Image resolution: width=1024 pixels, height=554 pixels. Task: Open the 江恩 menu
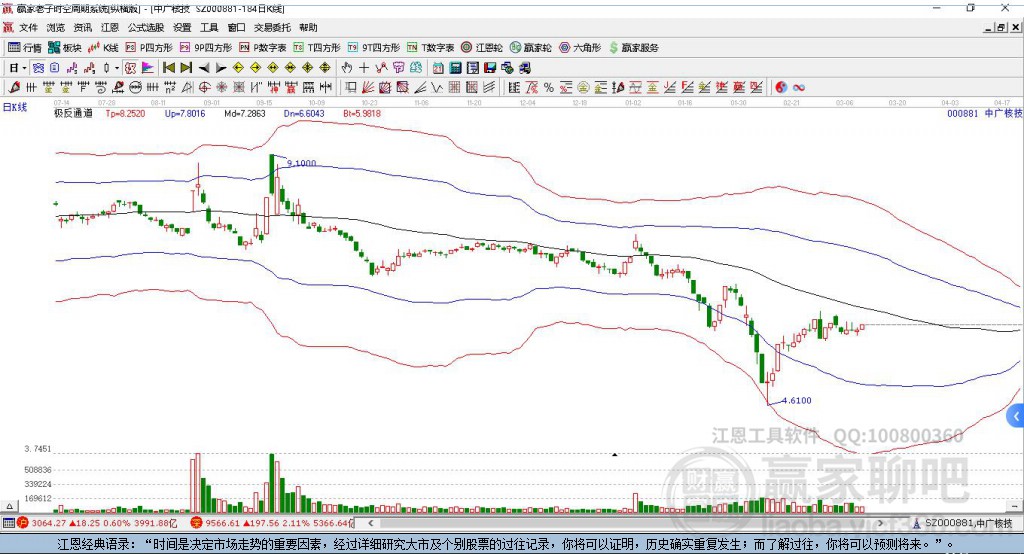pos(110,27)
